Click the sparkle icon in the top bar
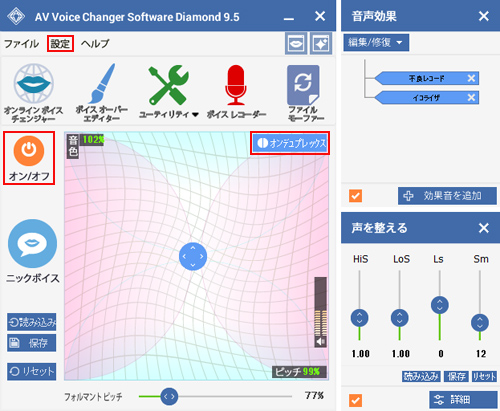The image size is (500, 411). 321,43
